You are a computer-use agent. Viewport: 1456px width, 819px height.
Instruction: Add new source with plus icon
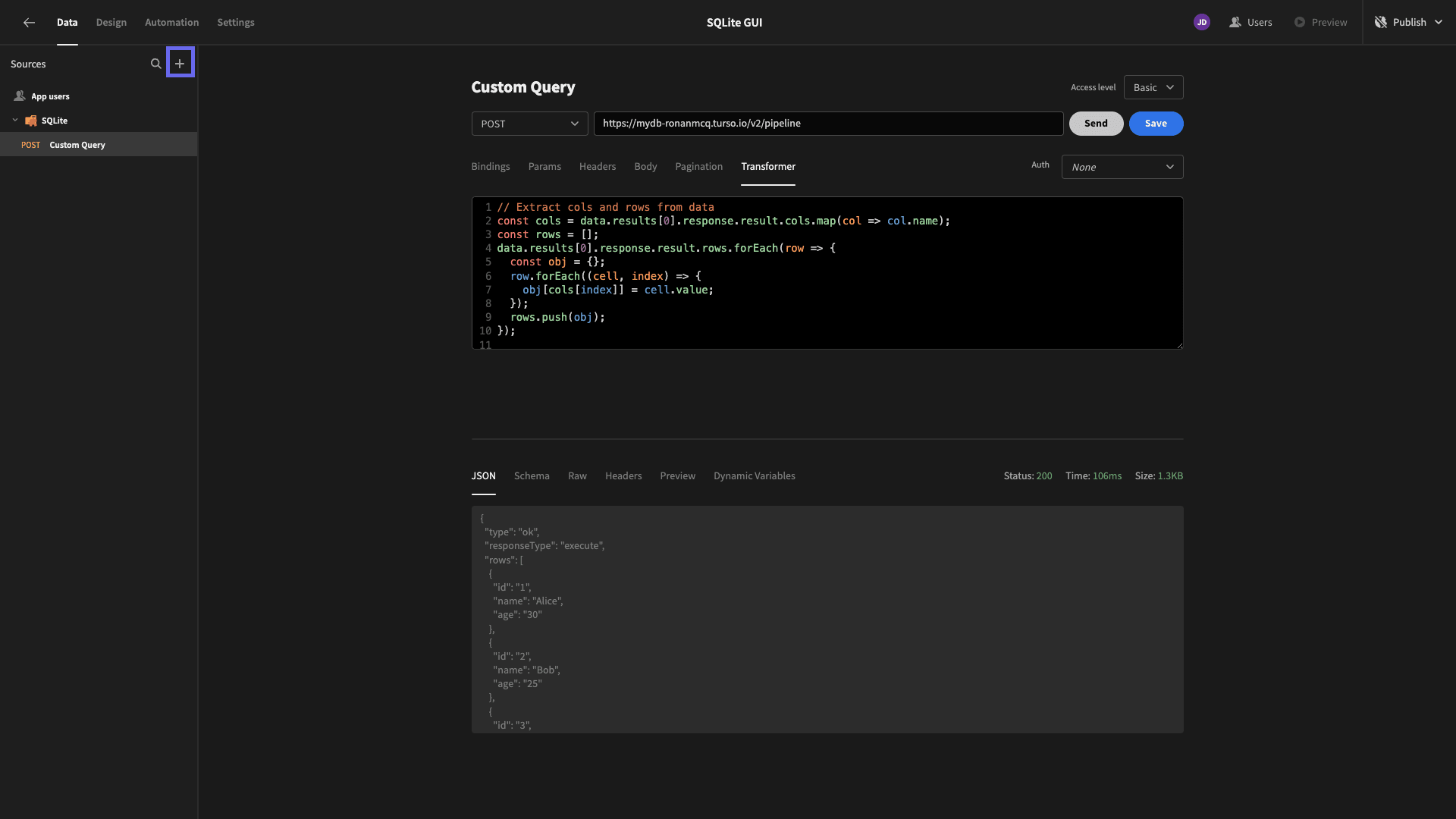pyautogui.click(x=180, y=64)
